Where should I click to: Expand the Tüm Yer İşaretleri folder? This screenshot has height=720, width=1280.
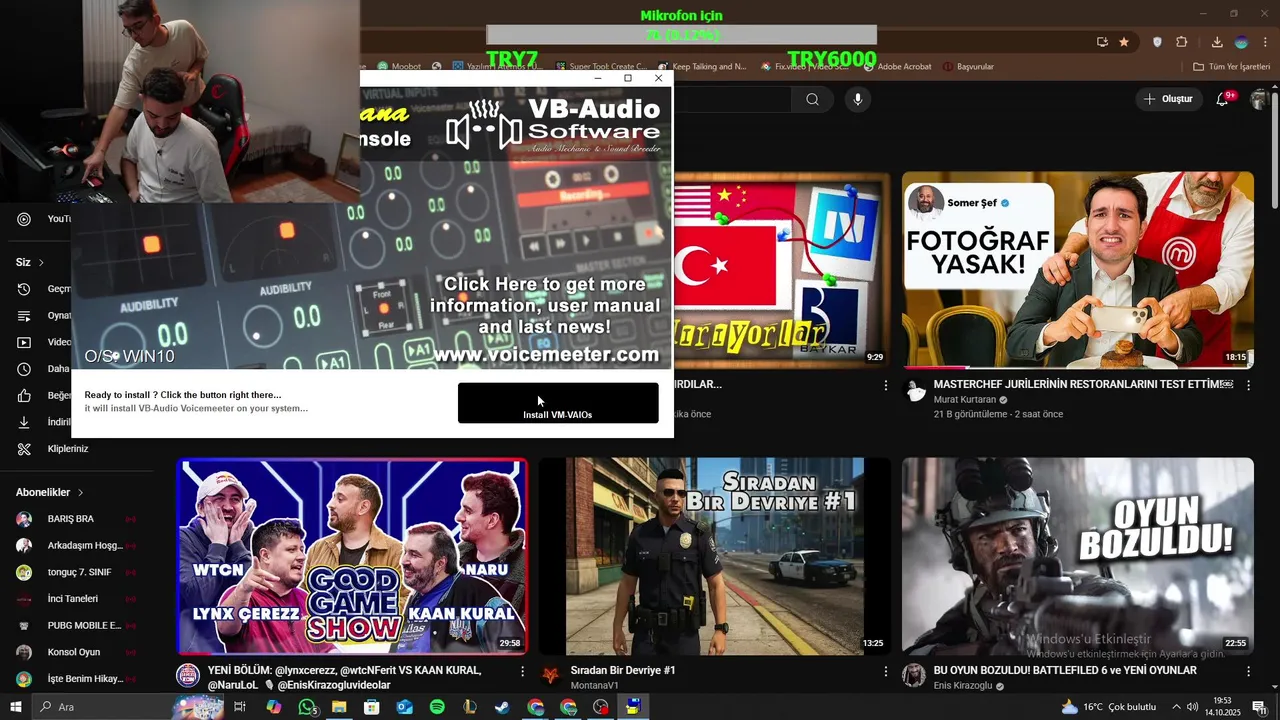pos(1232,67)
